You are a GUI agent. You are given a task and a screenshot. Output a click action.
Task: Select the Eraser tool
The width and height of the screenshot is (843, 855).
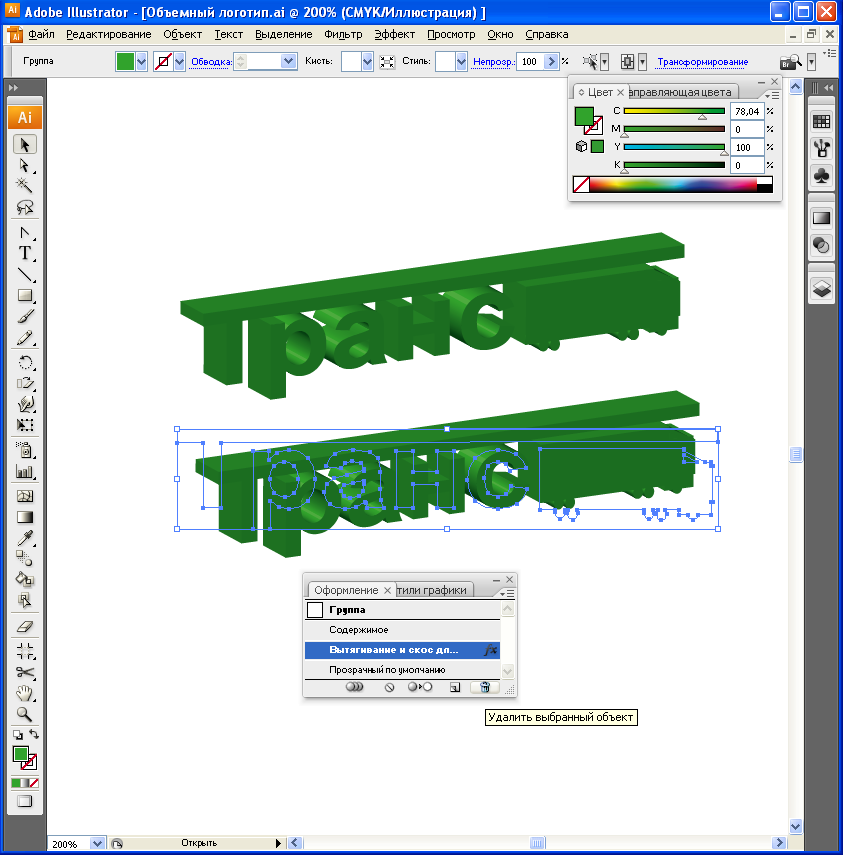click(x=25, y=627)
